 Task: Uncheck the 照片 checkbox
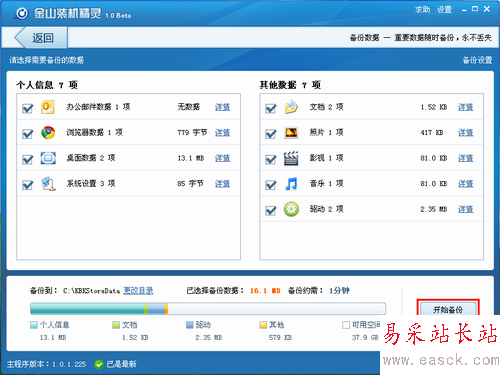point(271,134)
